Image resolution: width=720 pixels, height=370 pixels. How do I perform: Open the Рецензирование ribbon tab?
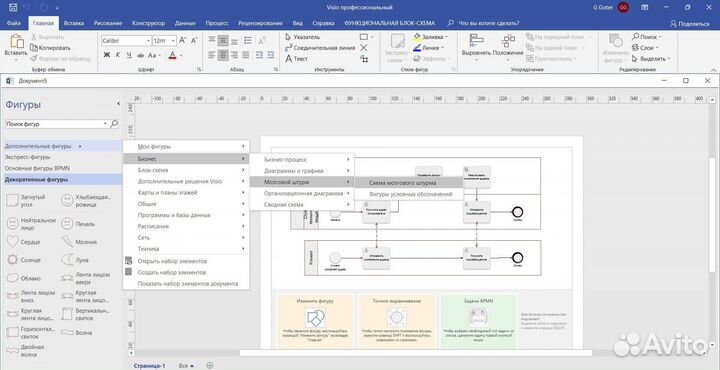tap(260, 23)
